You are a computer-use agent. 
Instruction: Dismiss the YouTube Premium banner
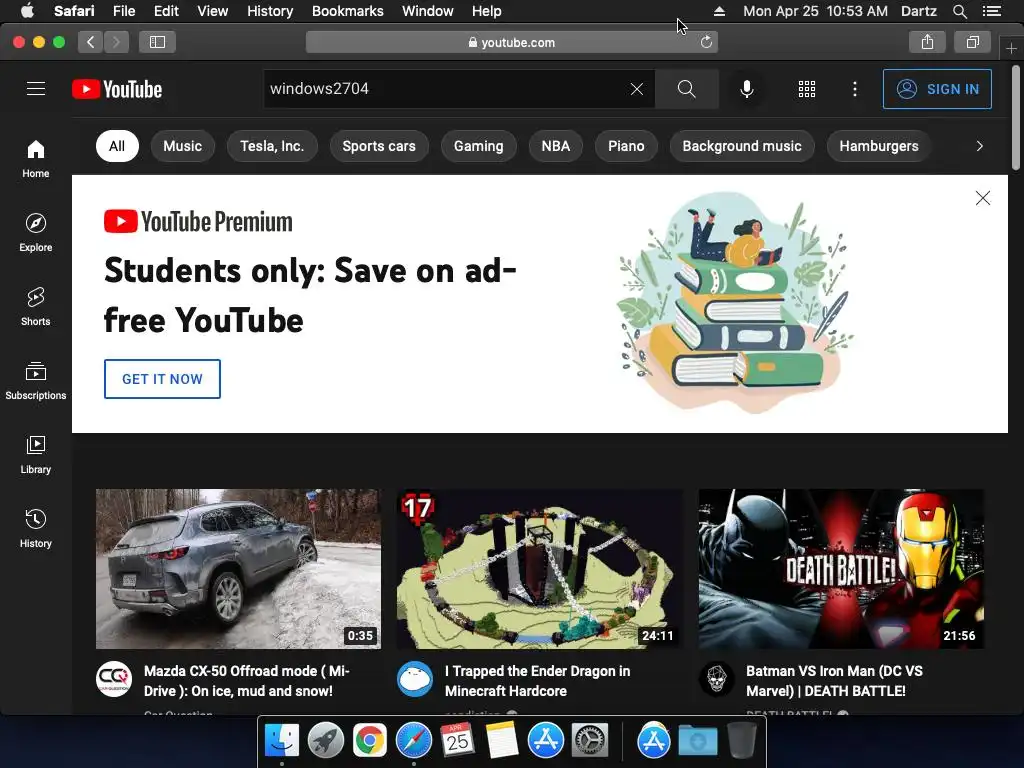pos(982,198)
